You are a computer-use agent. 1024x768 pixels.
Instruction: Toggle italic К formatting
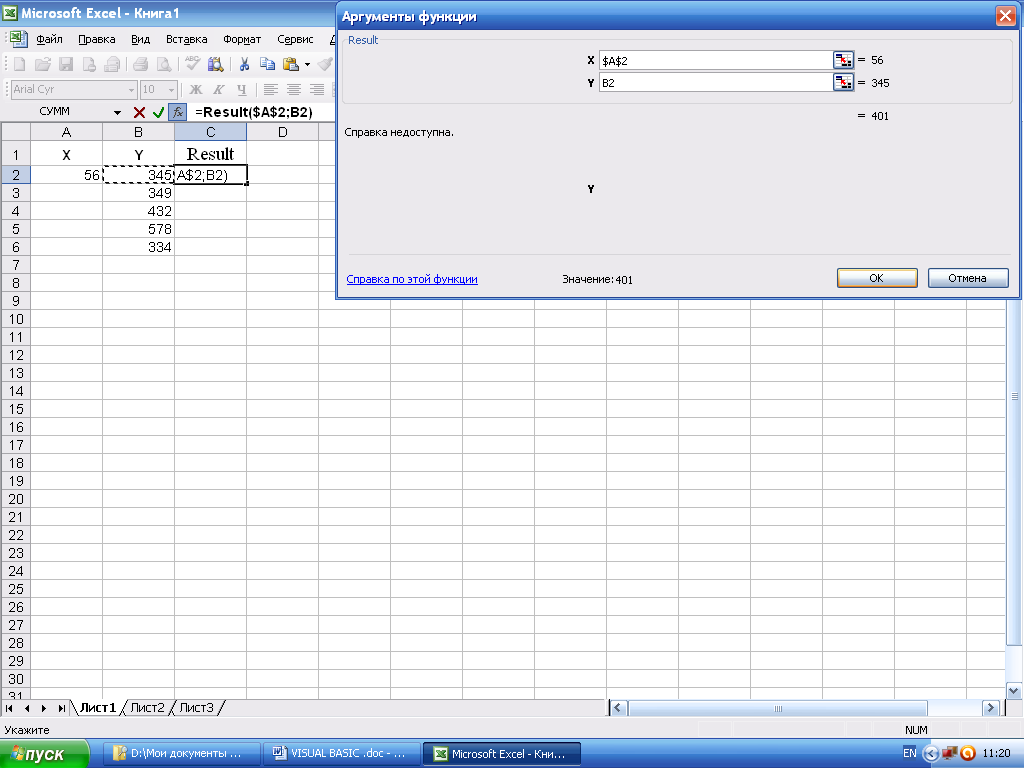(219, 89)
